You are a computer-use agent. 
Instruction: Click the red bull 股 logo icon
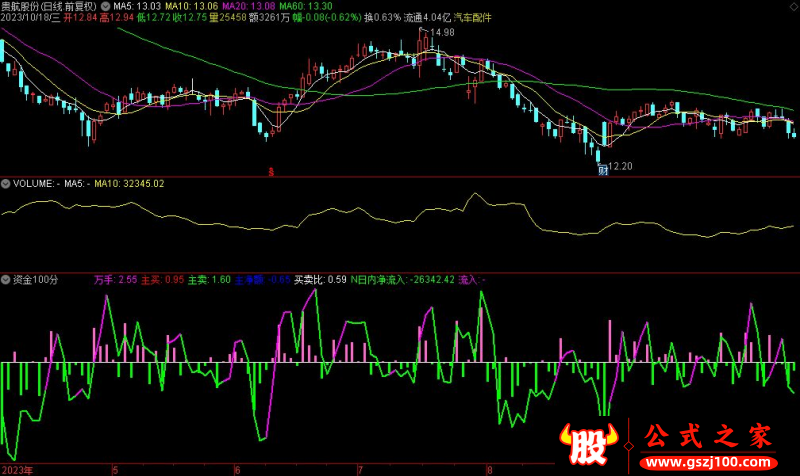tap(585, 445)
